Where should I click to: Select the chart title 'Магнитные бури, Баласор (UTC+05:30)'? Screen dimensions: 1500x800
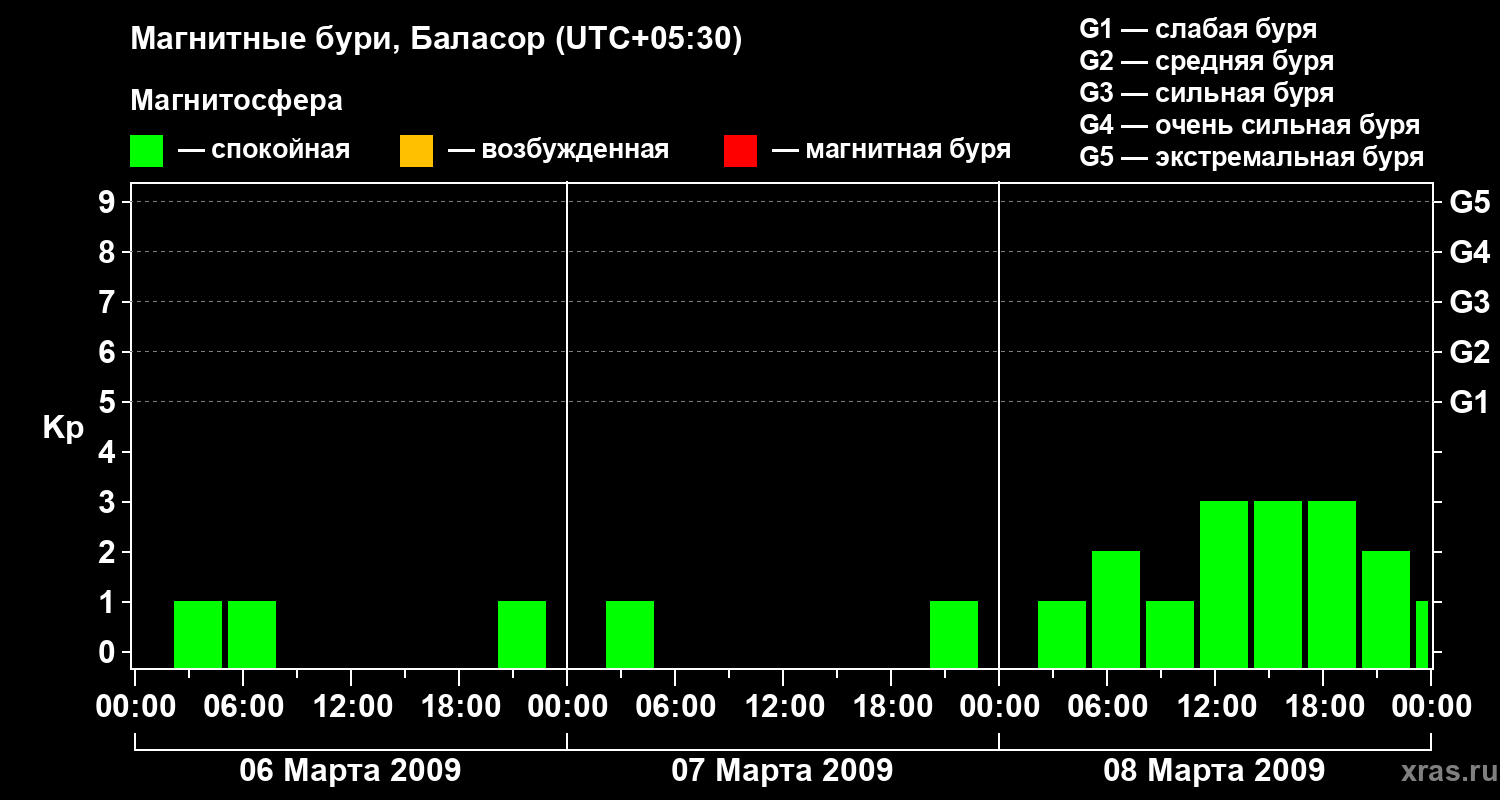[437, 40]
